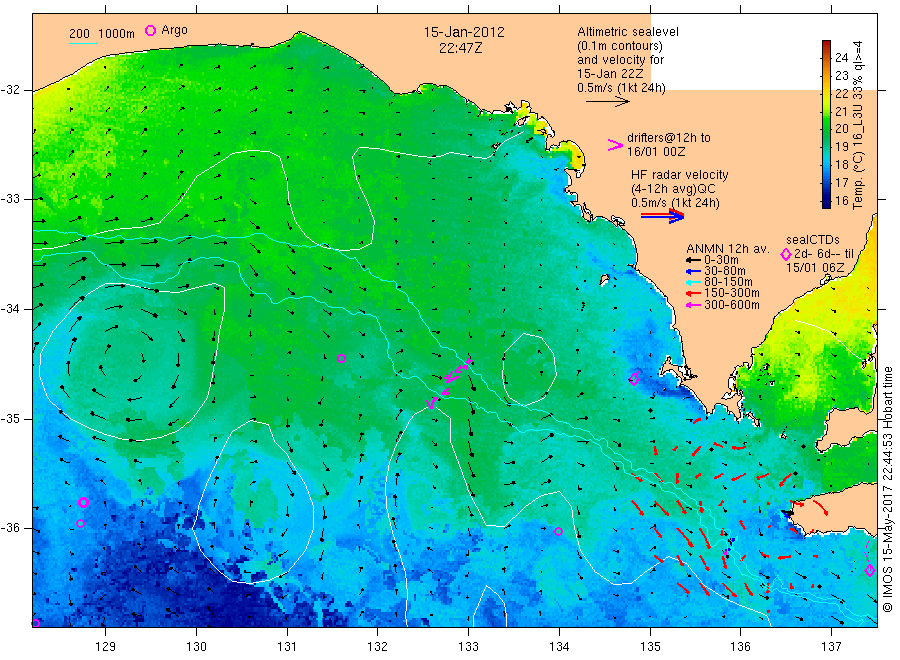Click the '15-Jan-2012' date label
Image resolution: width=900 pixels, height=660 pixels.
click(464, 32)
